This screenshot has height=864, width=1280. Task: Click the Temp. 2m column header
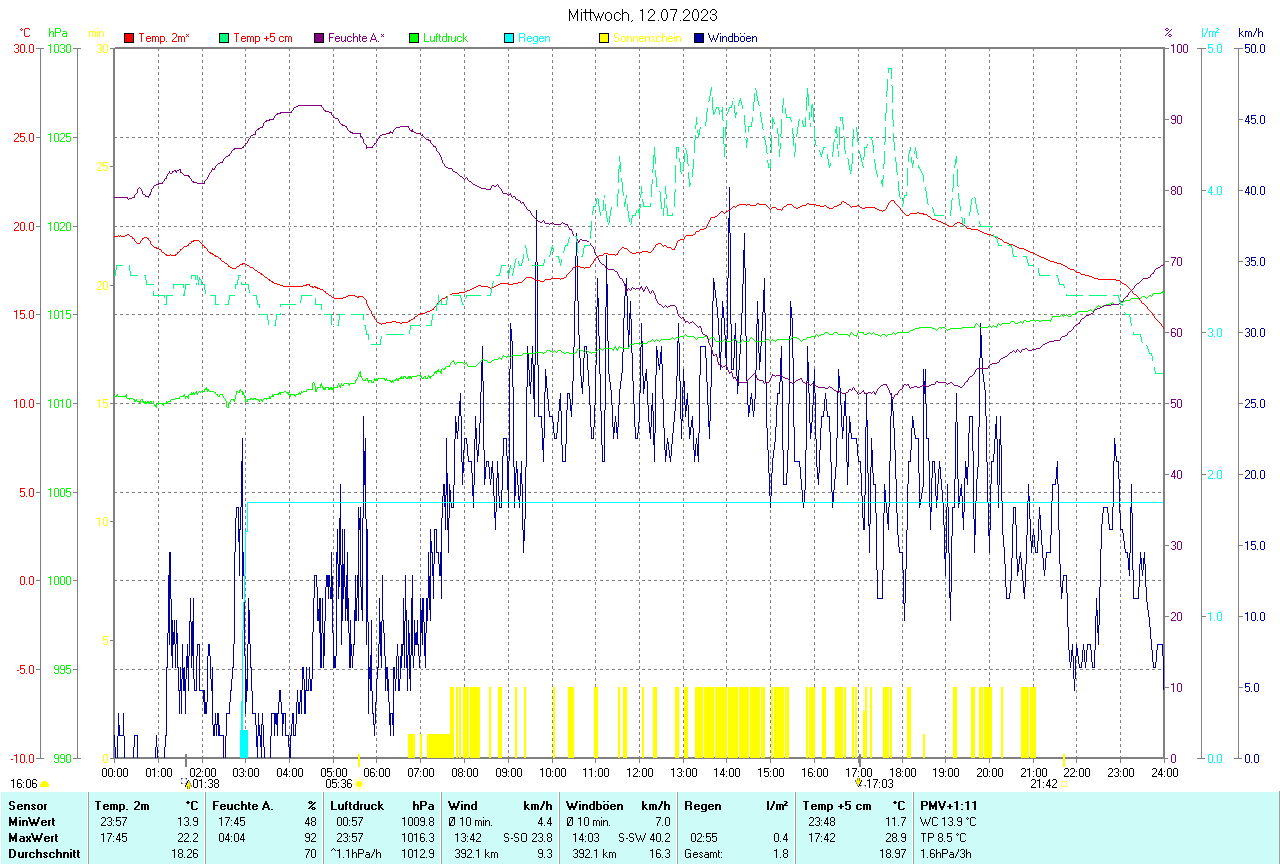[147, 806]
